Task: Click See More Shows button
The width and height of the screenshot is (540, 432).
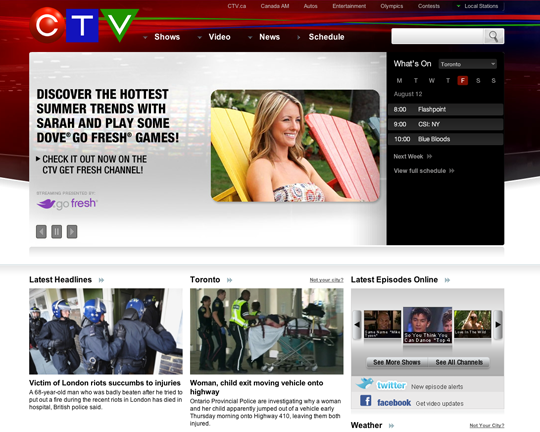Action: [397, 362]
